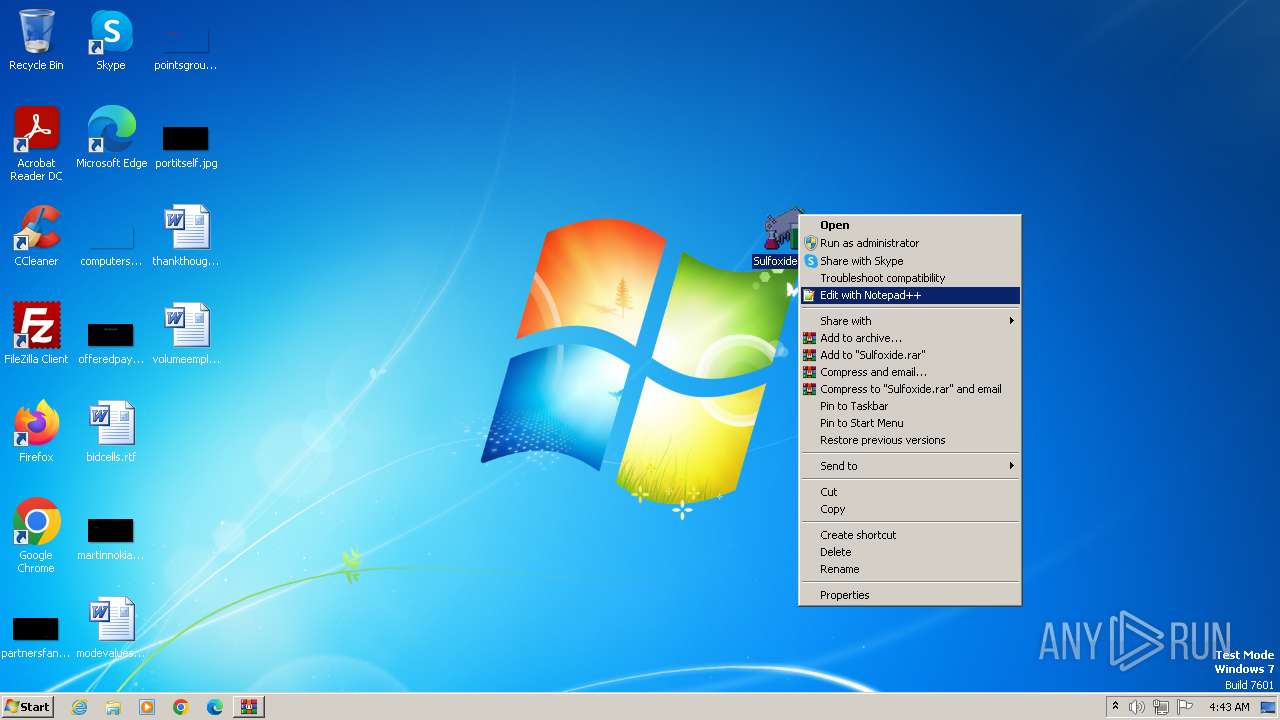Choose Pin to Start Menu
The height and width of the screenshot is (720, 1280).
click(x=910, y=423)
